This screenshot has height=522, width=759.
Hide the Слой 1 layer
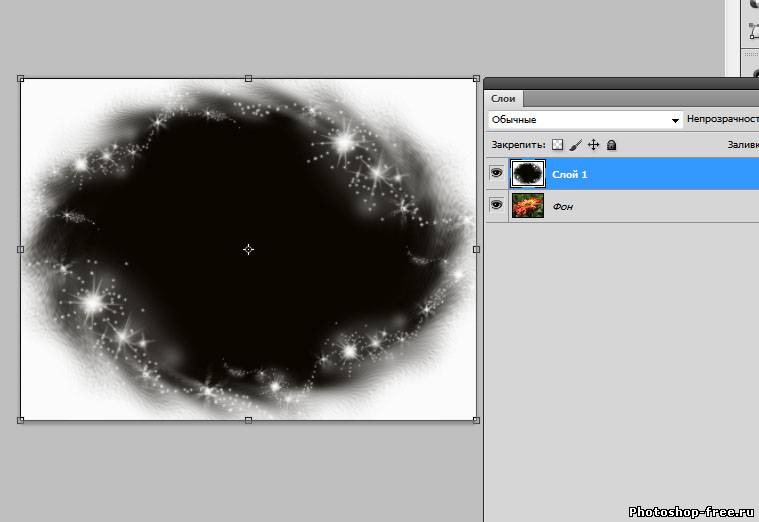click(x=496, y=173)
